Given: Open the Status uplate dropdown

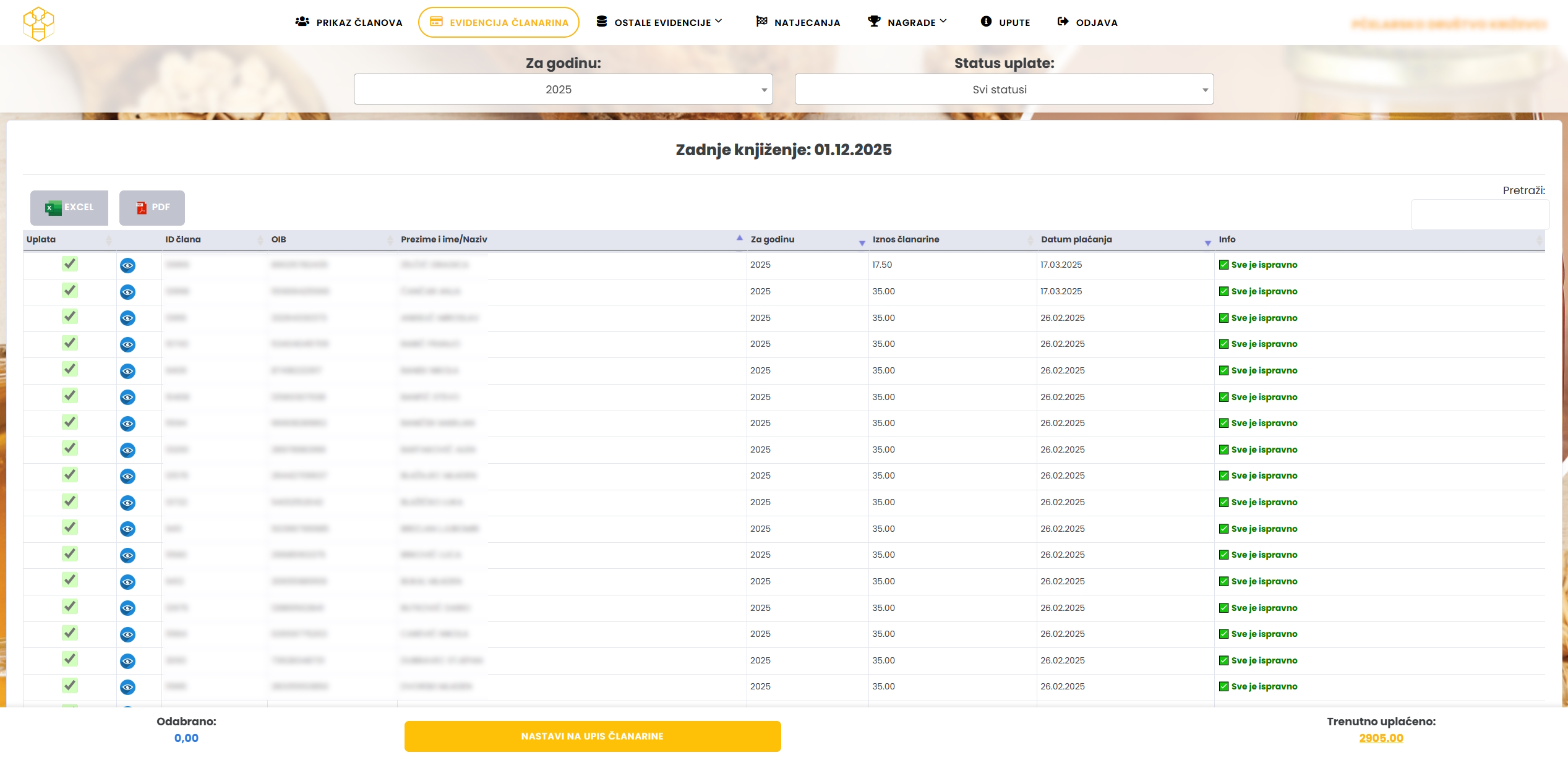Looking at the screenshot, I should (x=1003, y=90).
